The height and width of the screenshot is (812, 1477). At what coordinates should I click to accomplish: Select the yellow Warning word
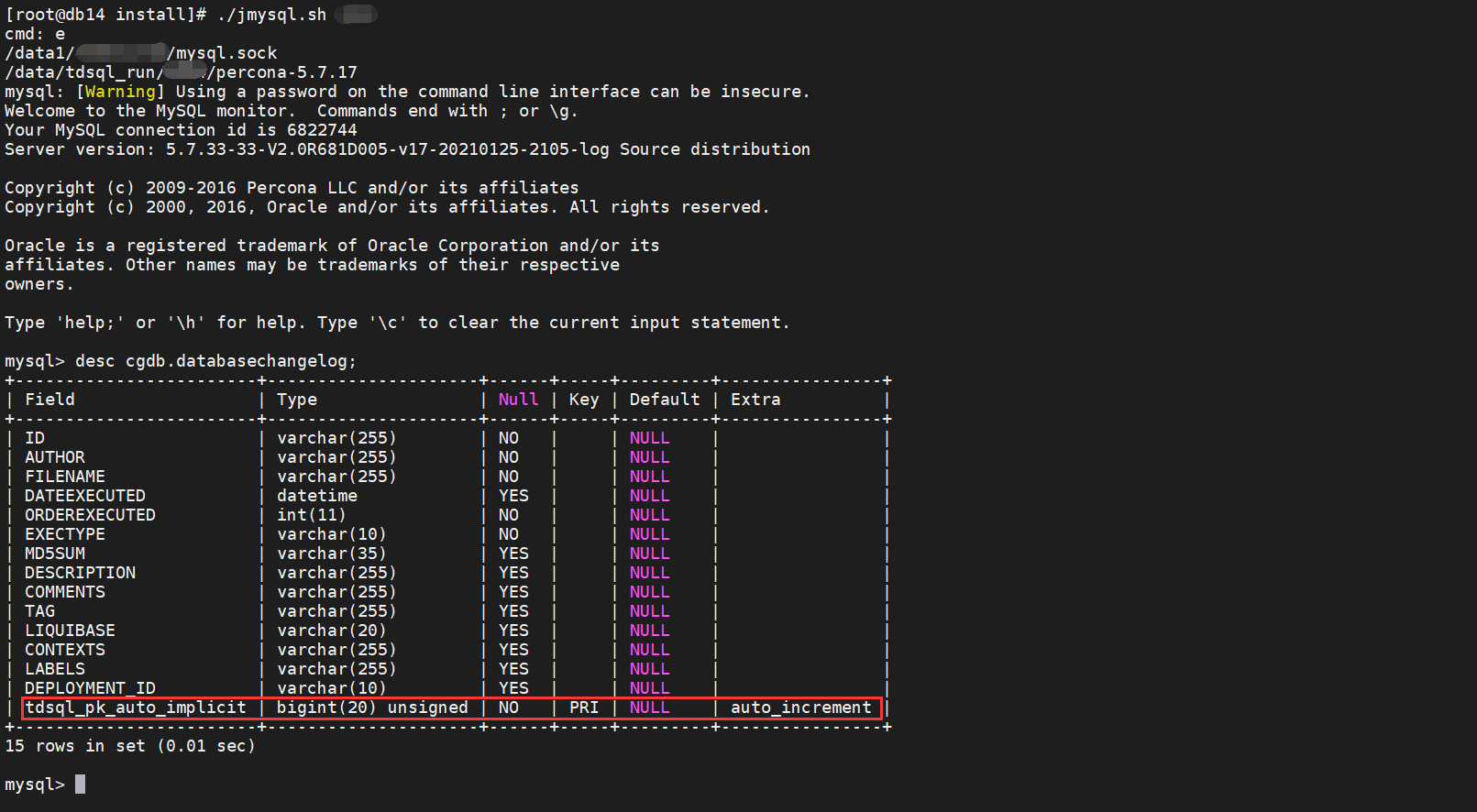pos(120,92)
